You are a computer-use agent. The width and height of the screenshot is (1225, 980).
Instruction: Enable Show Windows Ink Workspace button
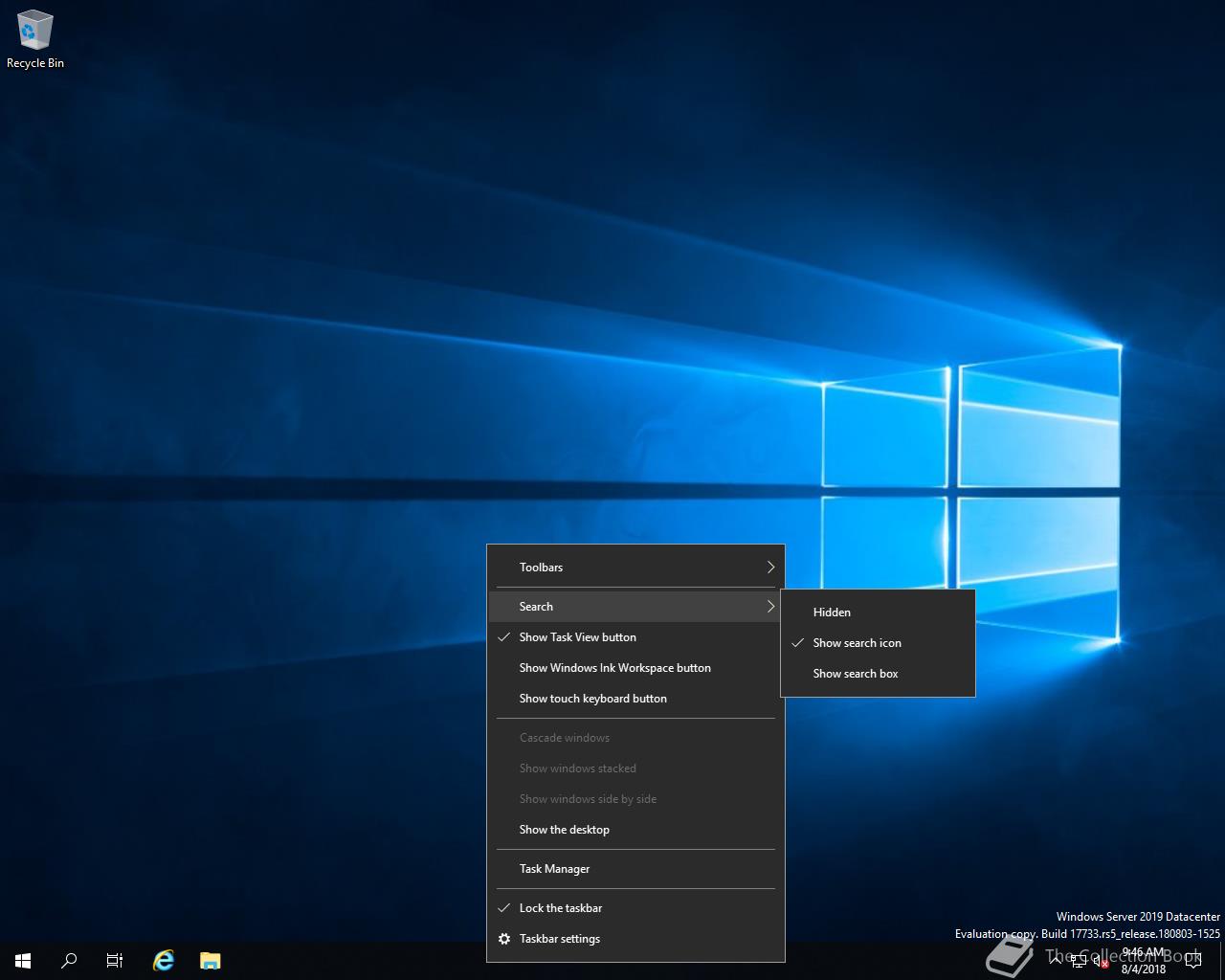click(x=635, y=668)
